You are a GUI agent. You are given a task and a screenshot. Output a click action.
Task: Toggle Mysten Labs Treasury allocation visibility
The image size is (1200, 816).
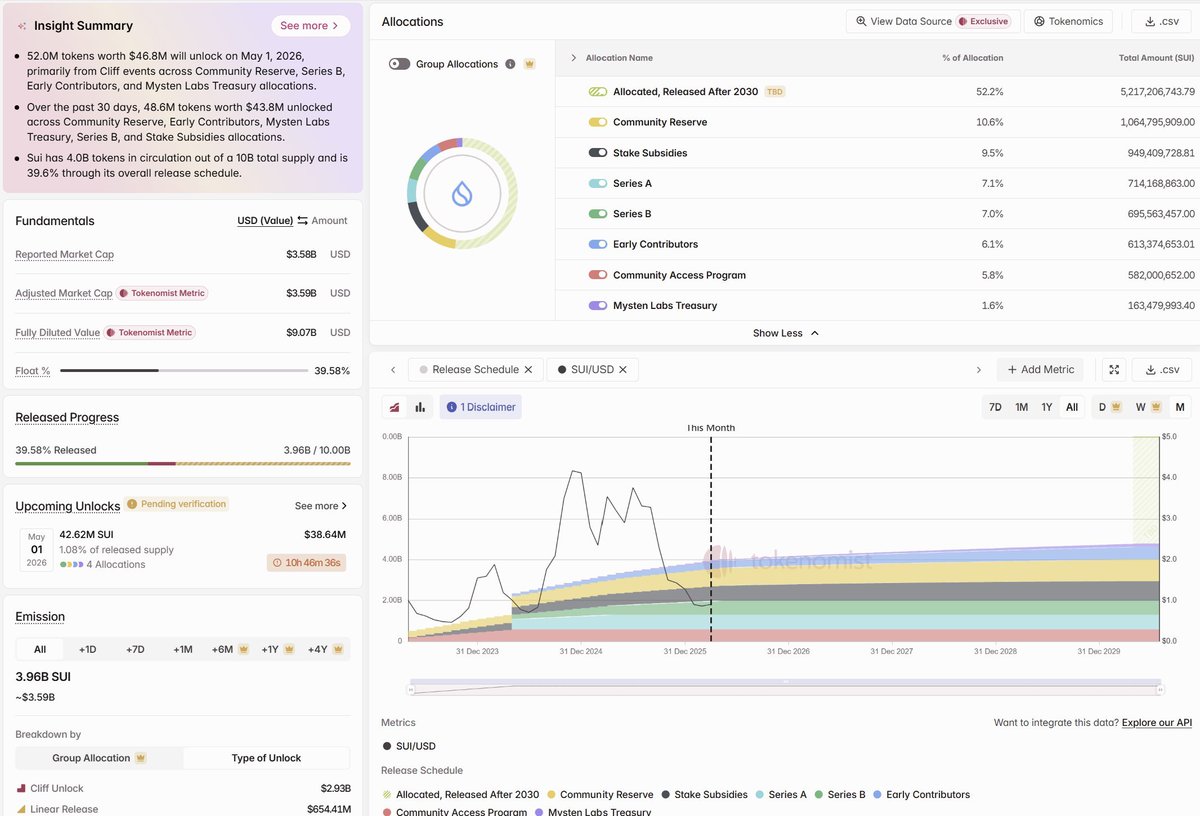point(598,306)
